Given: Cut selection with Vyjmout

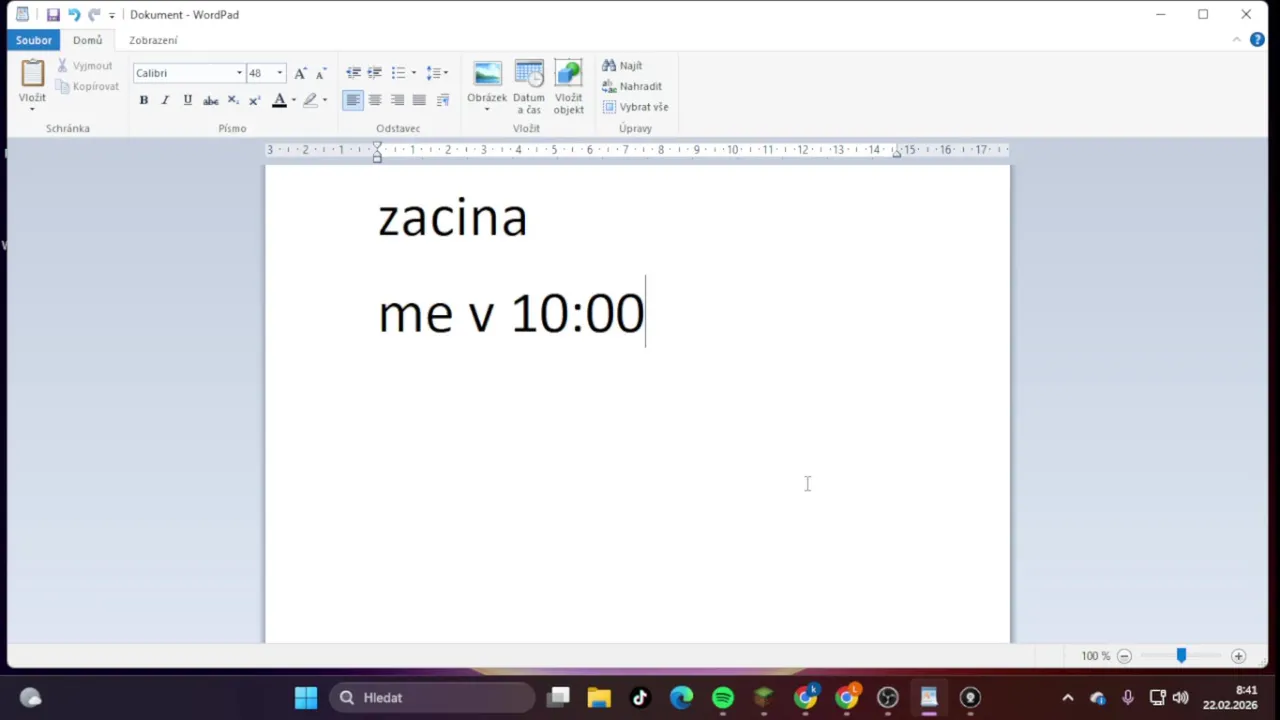Looking at the screenshot, I should (x=85, y=66).
